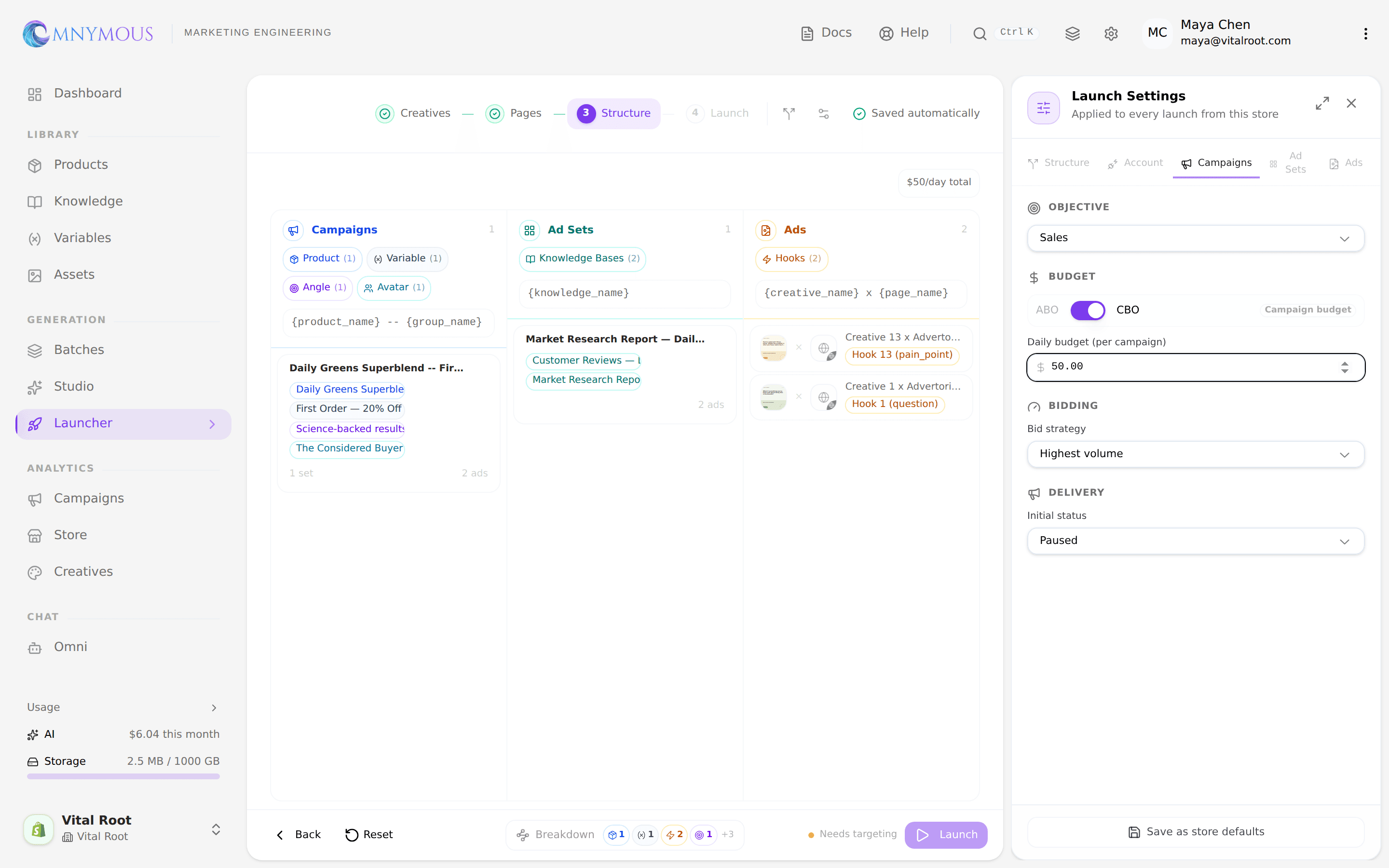Expand the Launch Settings panel

coord(1322,104)
